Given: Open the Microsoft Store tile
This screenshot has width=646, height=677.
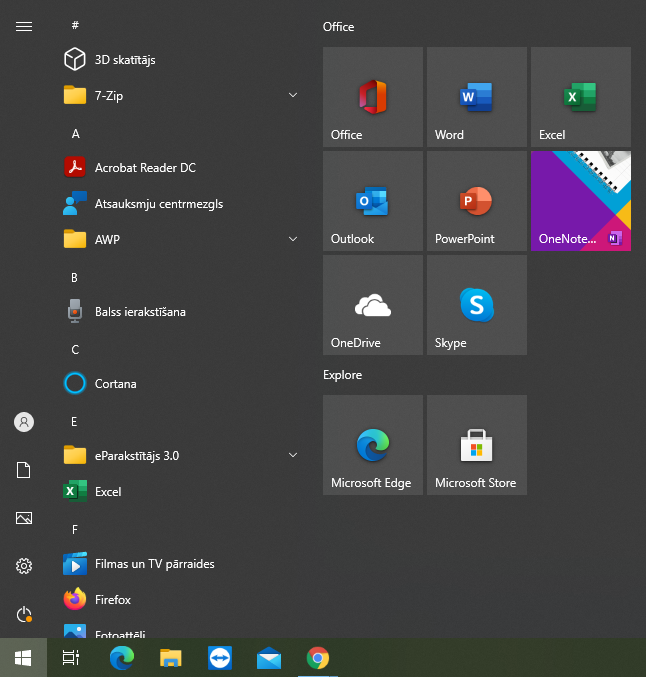Looking at the screenshot, I should click(476, 445).
